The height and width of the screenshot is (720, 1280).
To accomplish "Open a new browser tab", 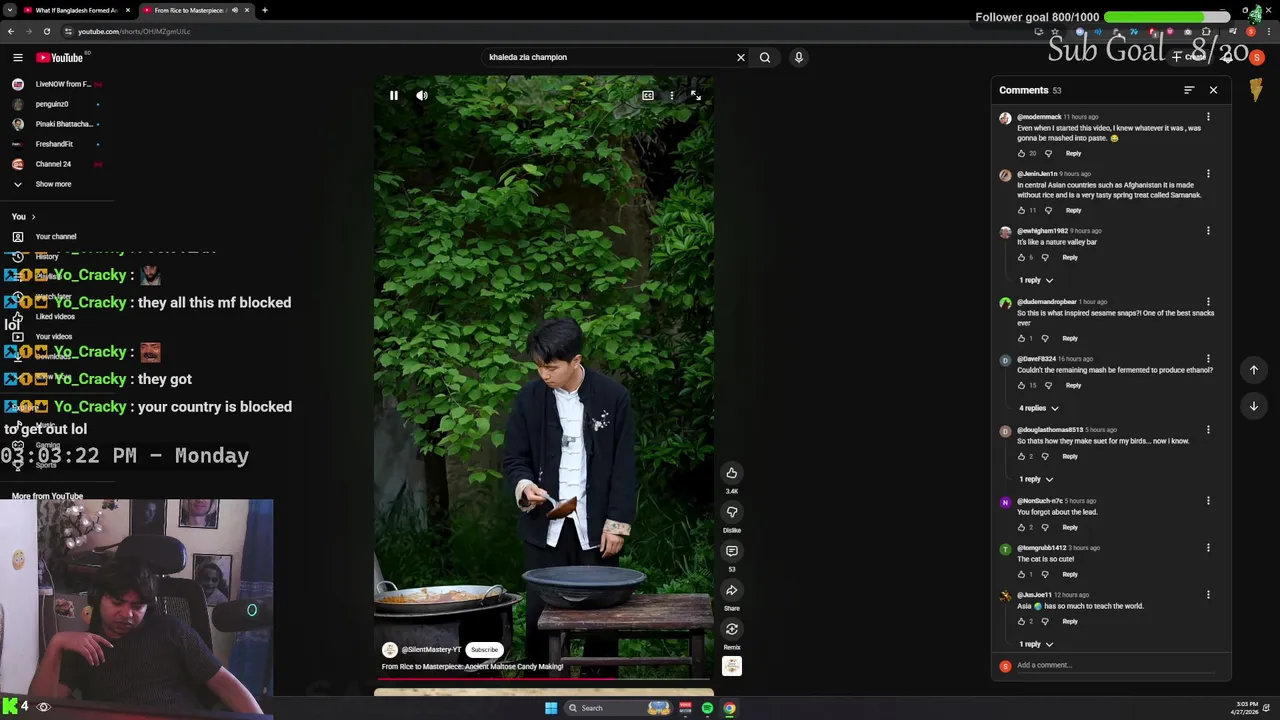I will (x=265, y=10).
